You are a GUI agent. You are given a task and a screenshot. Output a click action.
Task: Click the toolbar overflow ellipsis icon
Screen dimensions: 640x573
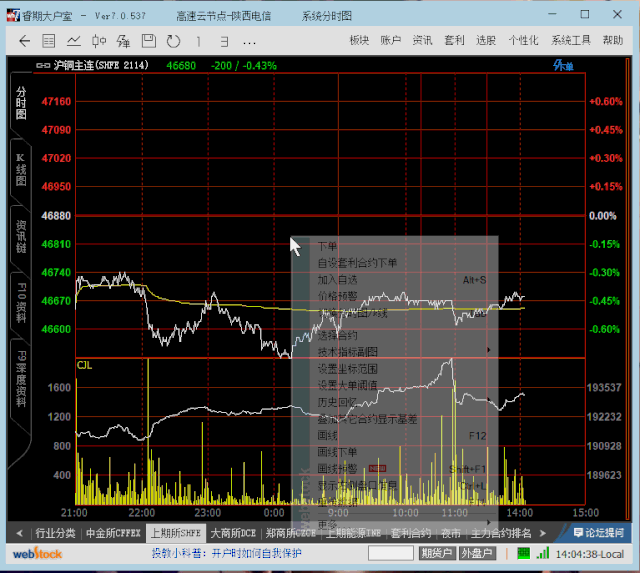pyautogui.click(x=249, y=41)
